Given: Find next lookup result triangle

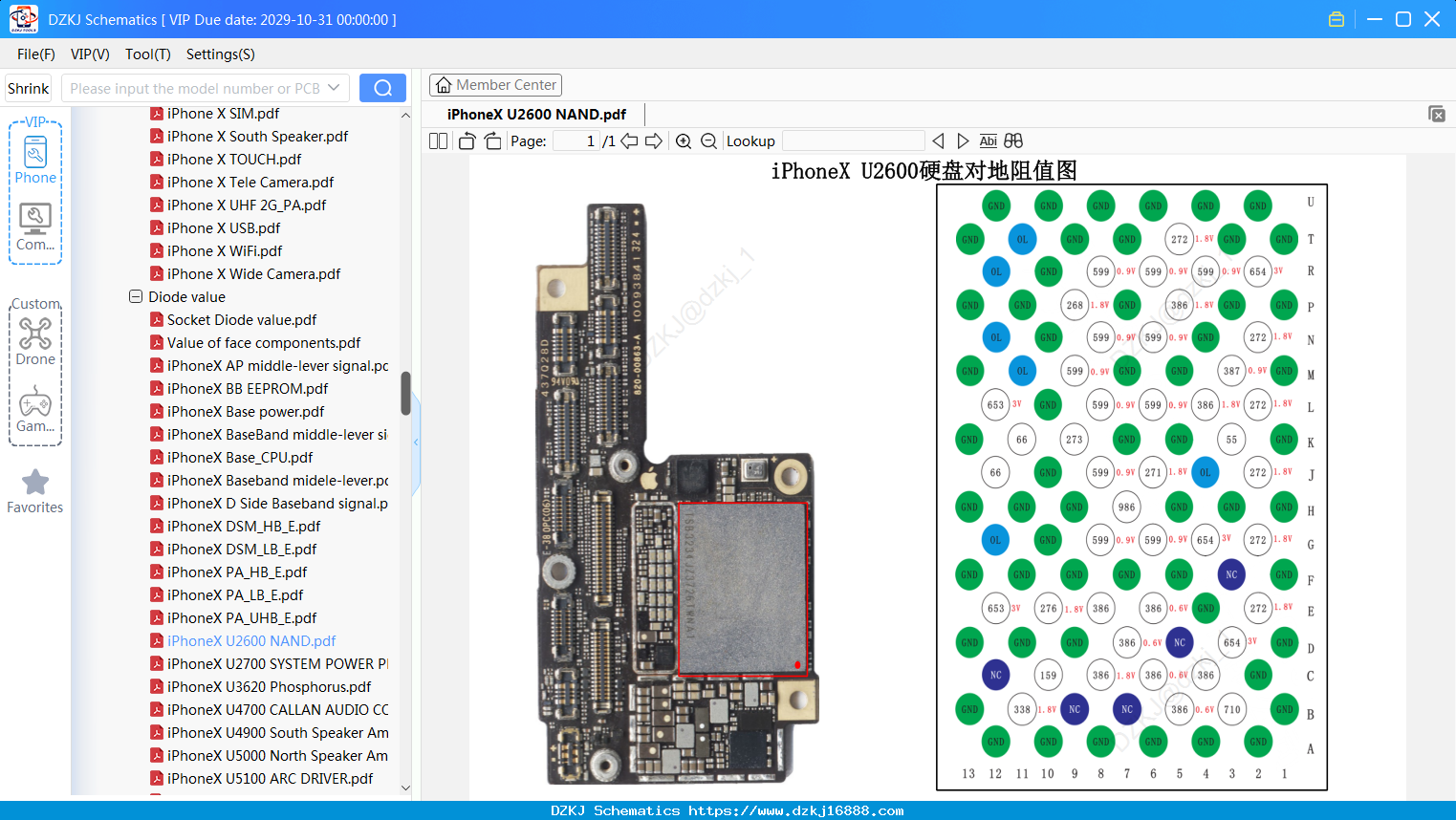Looking at the screenshot, I should (x=963, y=141).
